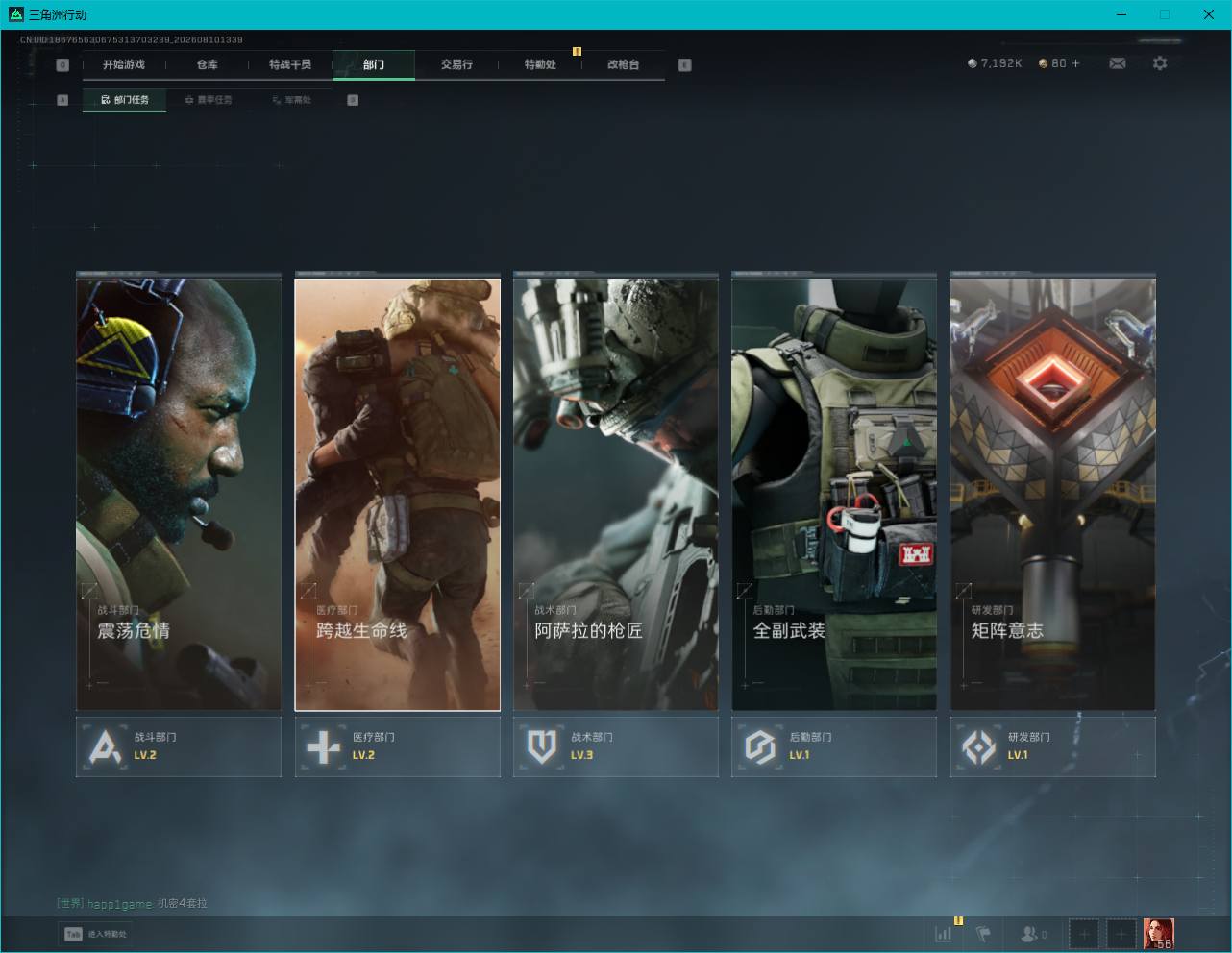1232x953 pixels.
Task: Open the 阿萨拉的枪匠 mission card
Action: point(616,494)
